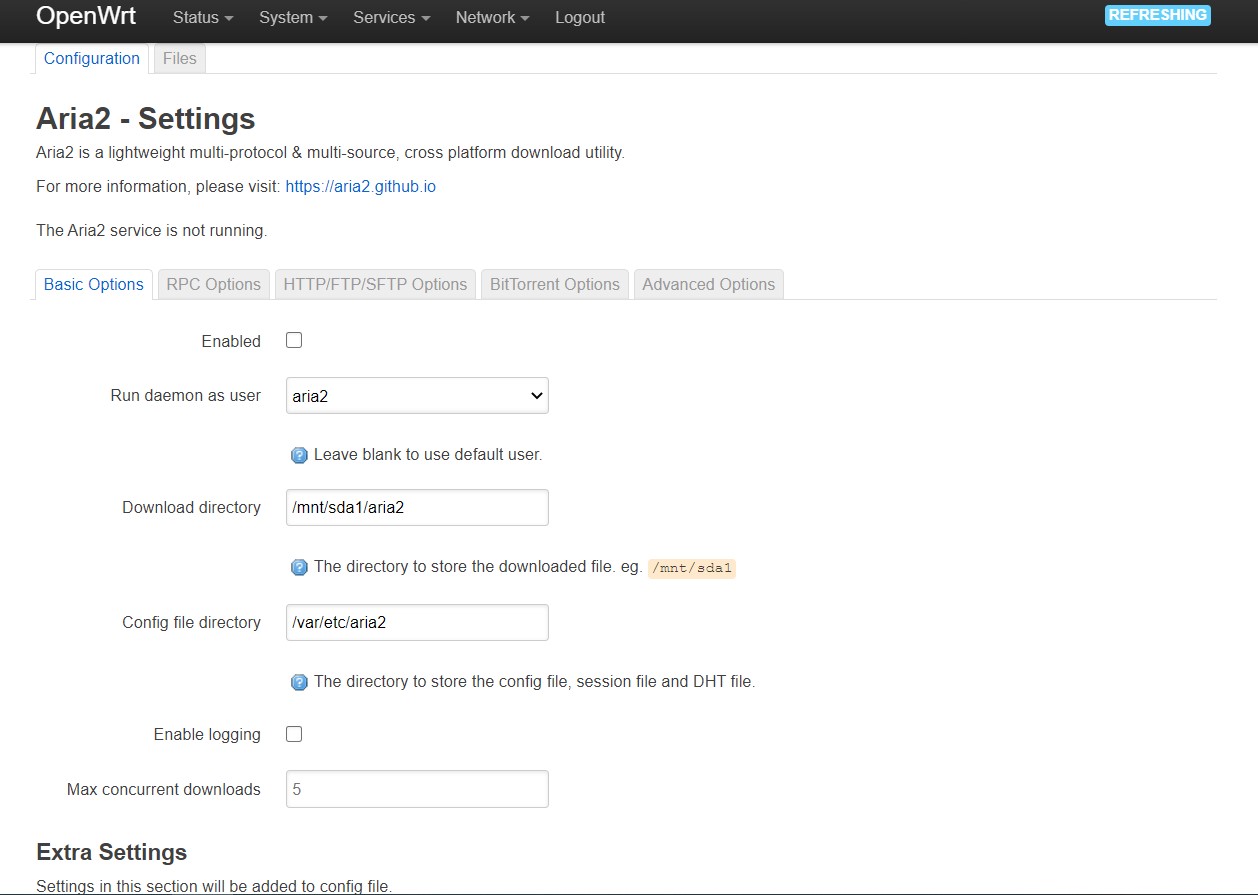Visit the aria2.github.io link
The image size is (1258, 895).
click(x=360, y=186)
